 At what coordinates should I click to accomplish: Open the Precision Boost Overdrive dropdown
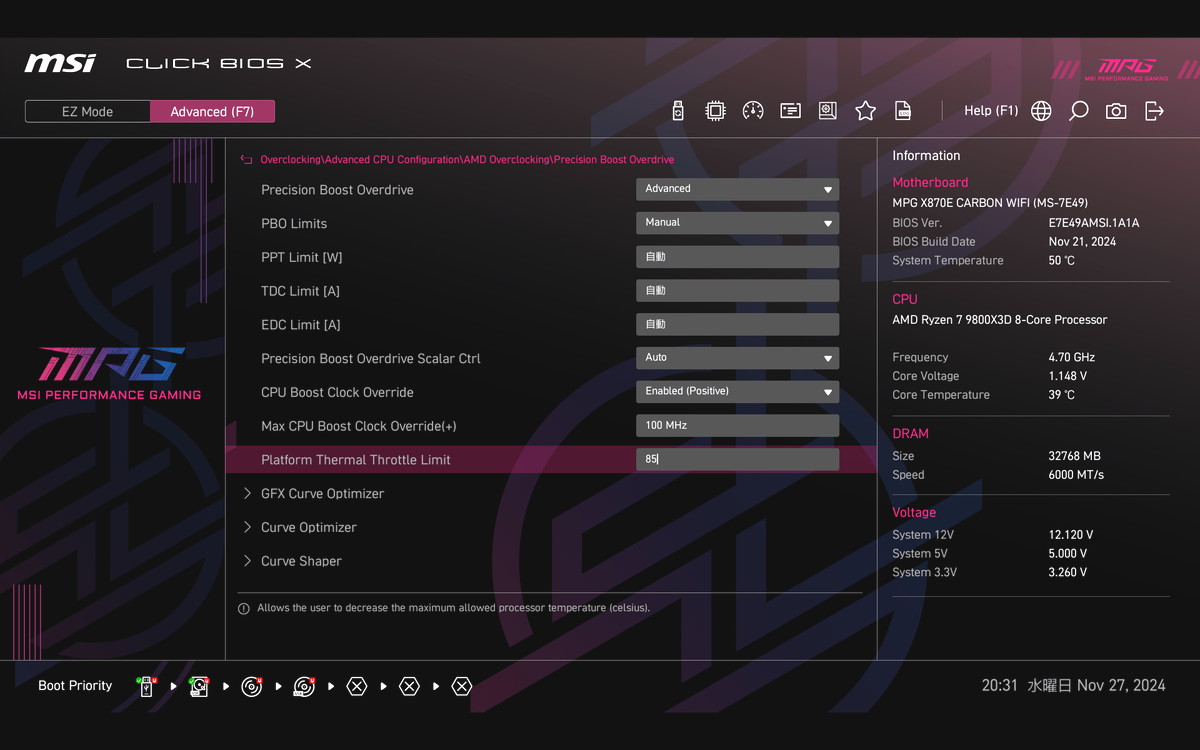(737, 189)
